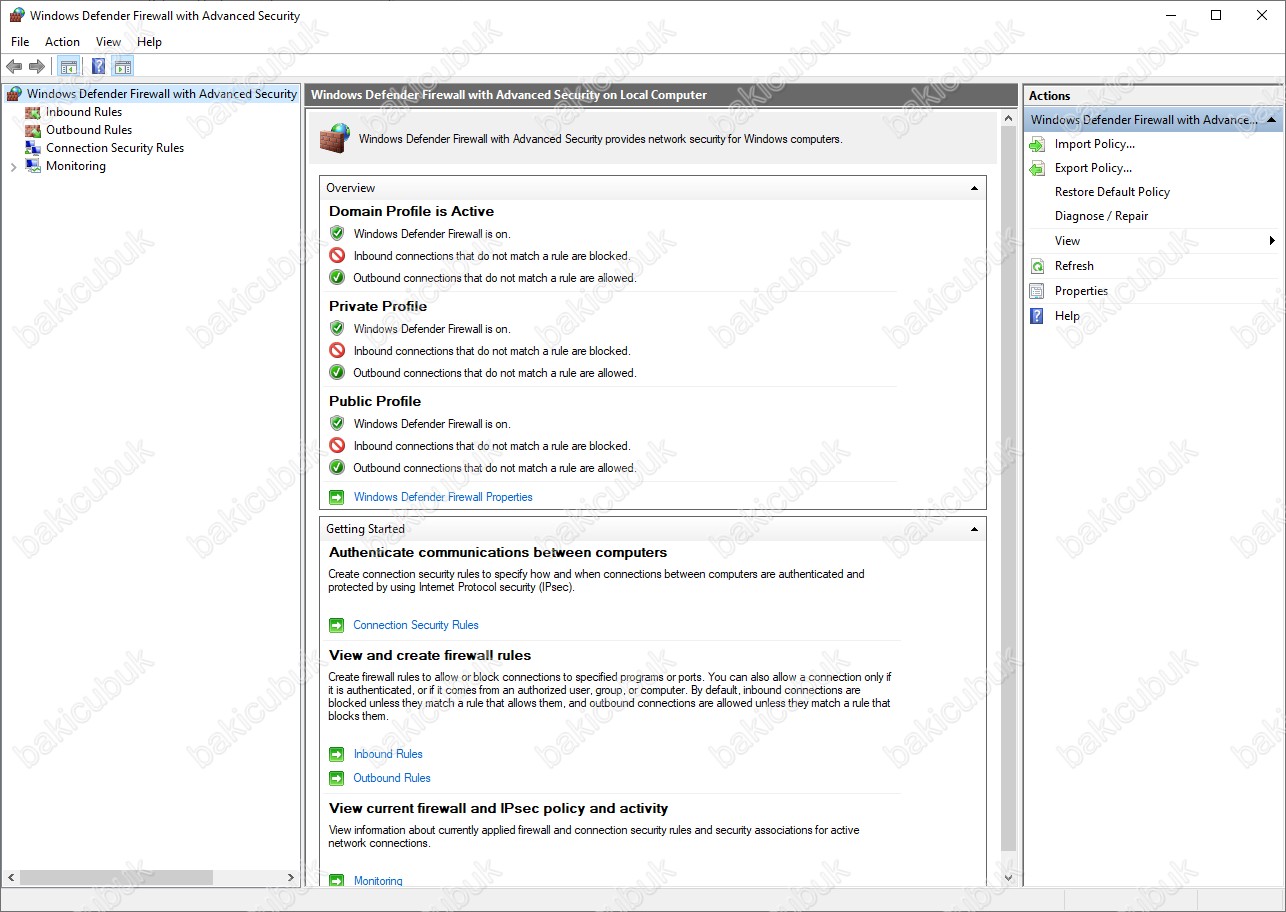Collapse the Getting Started section
This screenshot has height=912, width=1286.
pyautogui.click(x=974, y=529)
